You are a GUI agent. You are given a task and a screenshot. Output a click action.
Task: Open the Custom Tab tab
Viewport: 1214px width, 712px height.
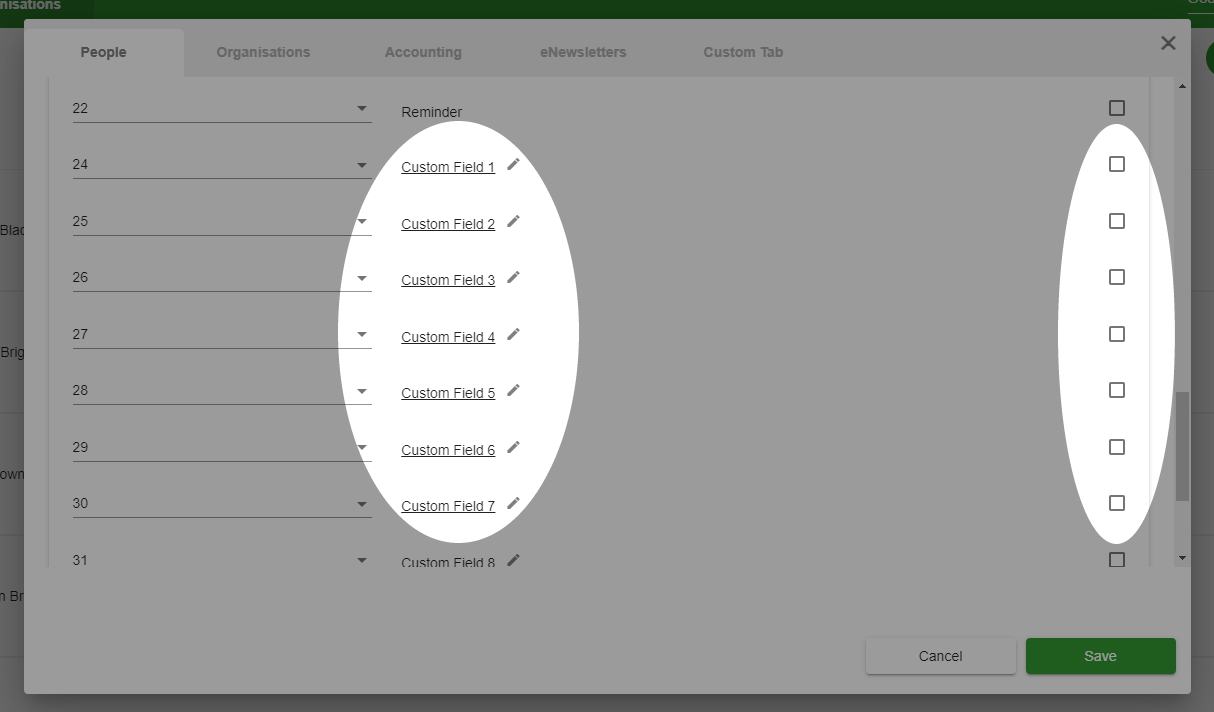point(743,52)
